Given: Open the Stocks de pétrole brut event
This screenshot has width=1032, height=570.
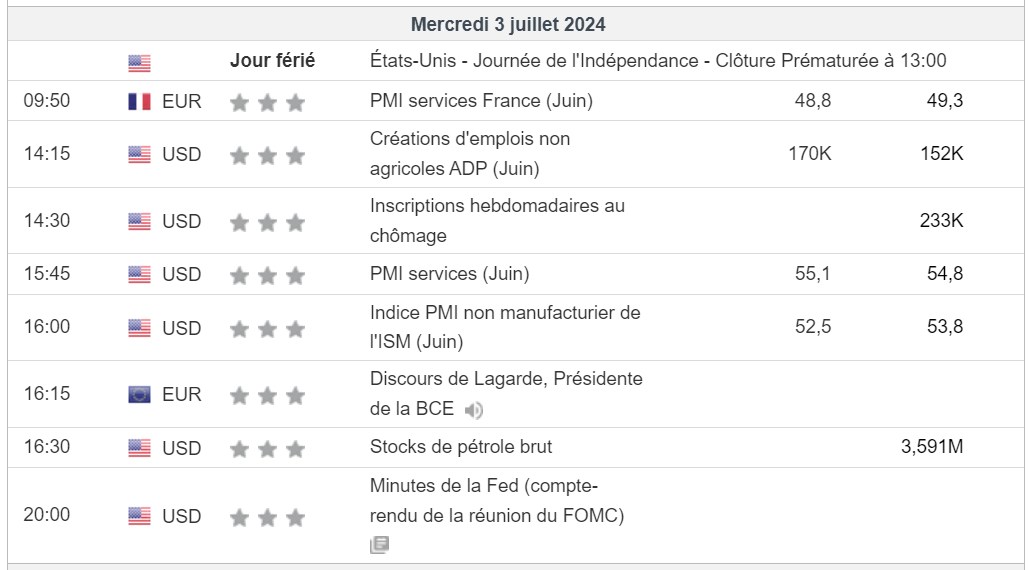Looking at the screenshot, I should click(461, 447).
